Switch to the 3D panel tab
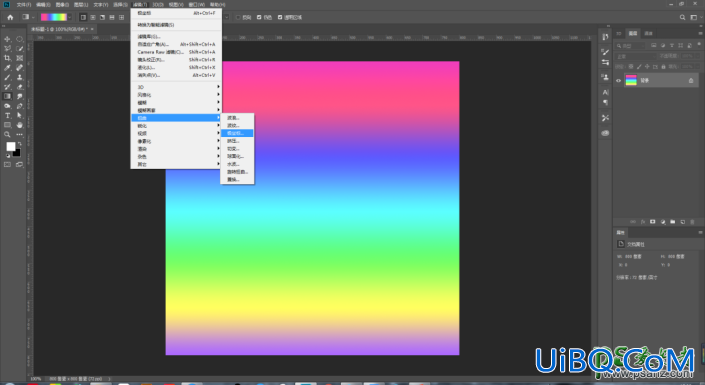This screenshot has height=385, width=705. (619, 33)
